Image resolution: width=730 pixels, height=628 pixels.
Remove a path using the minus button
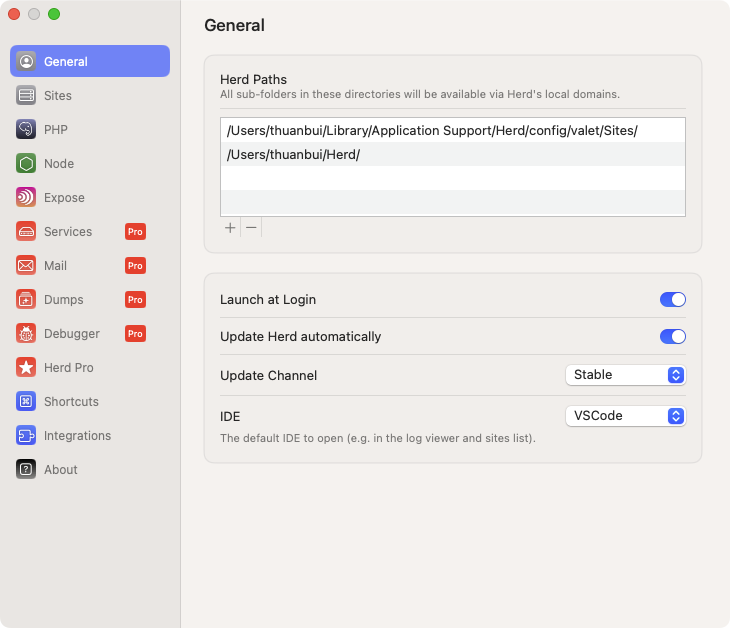click(251, 228)
